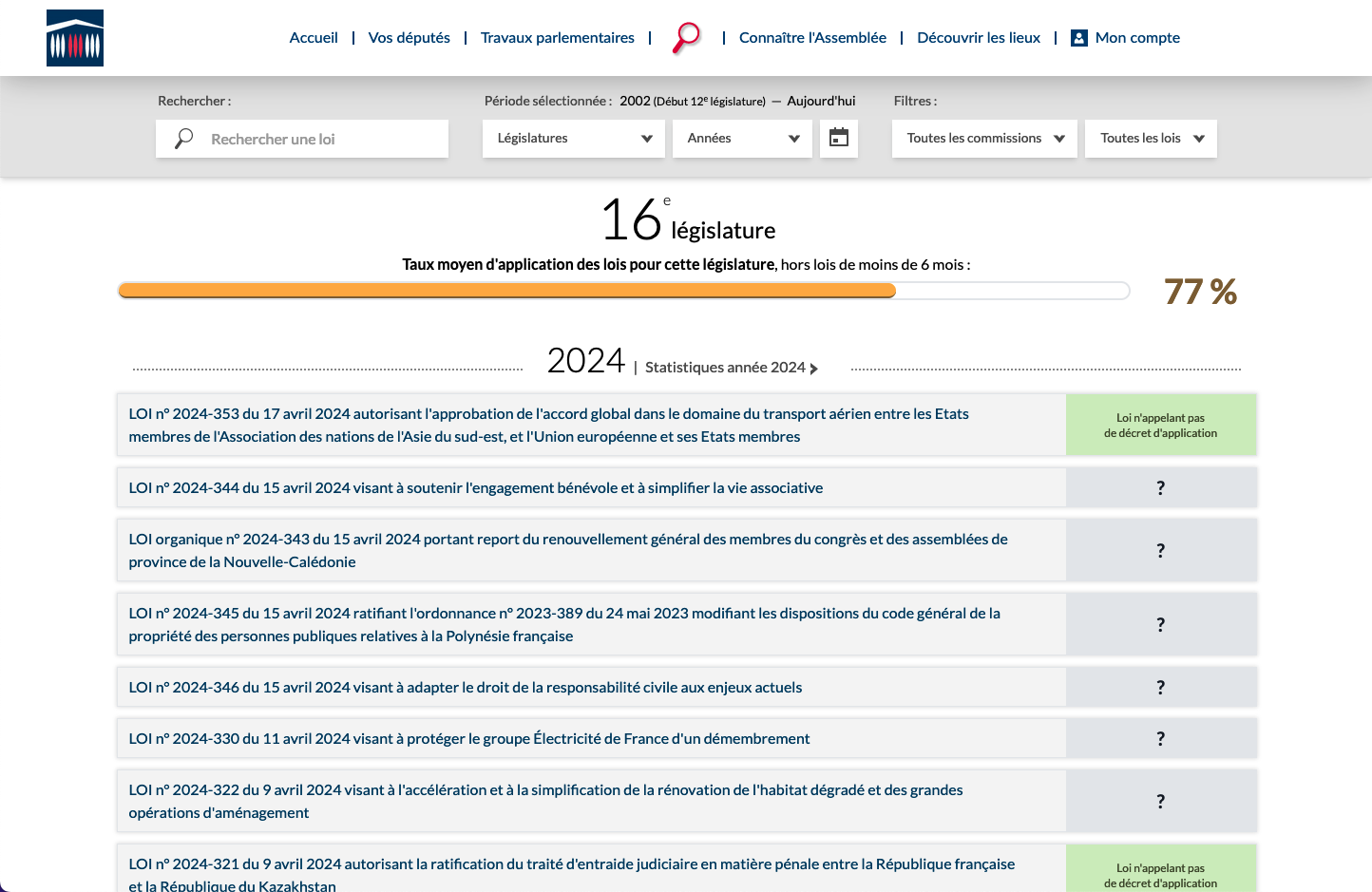
Task: Click the question mark status for law 2024-344
Action: click(1160, 488)
